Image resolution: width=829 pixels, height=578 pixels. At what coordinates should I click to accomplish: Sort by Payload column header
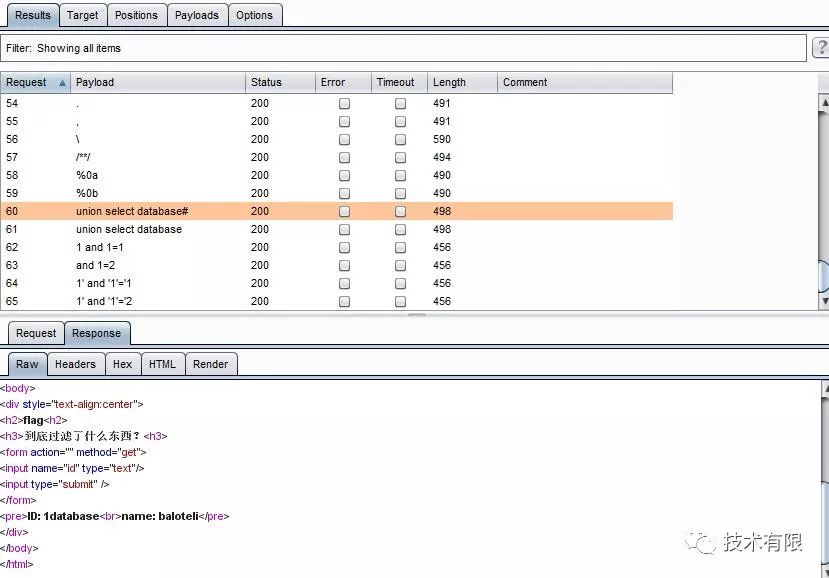pos(158,82)
